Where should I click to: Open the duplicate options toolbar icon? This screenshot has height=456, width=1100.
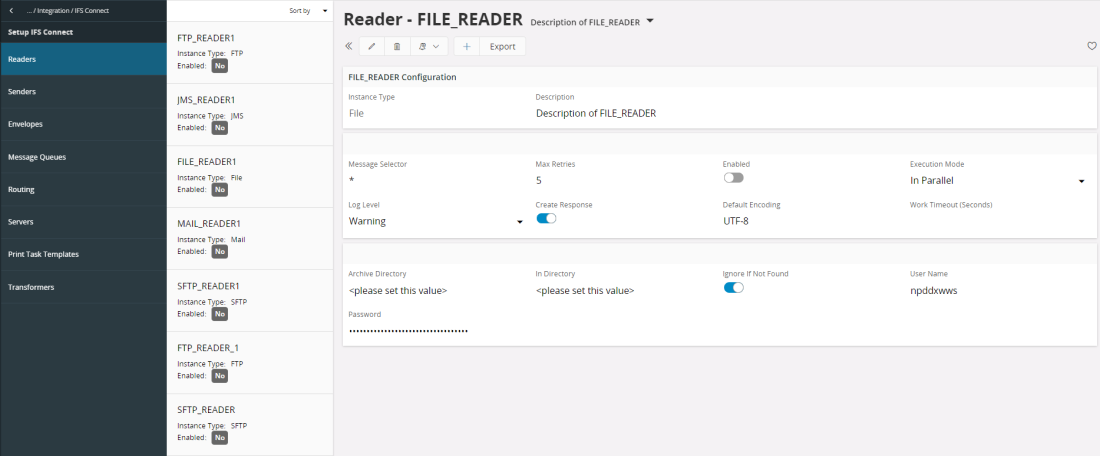coord(428,46)
